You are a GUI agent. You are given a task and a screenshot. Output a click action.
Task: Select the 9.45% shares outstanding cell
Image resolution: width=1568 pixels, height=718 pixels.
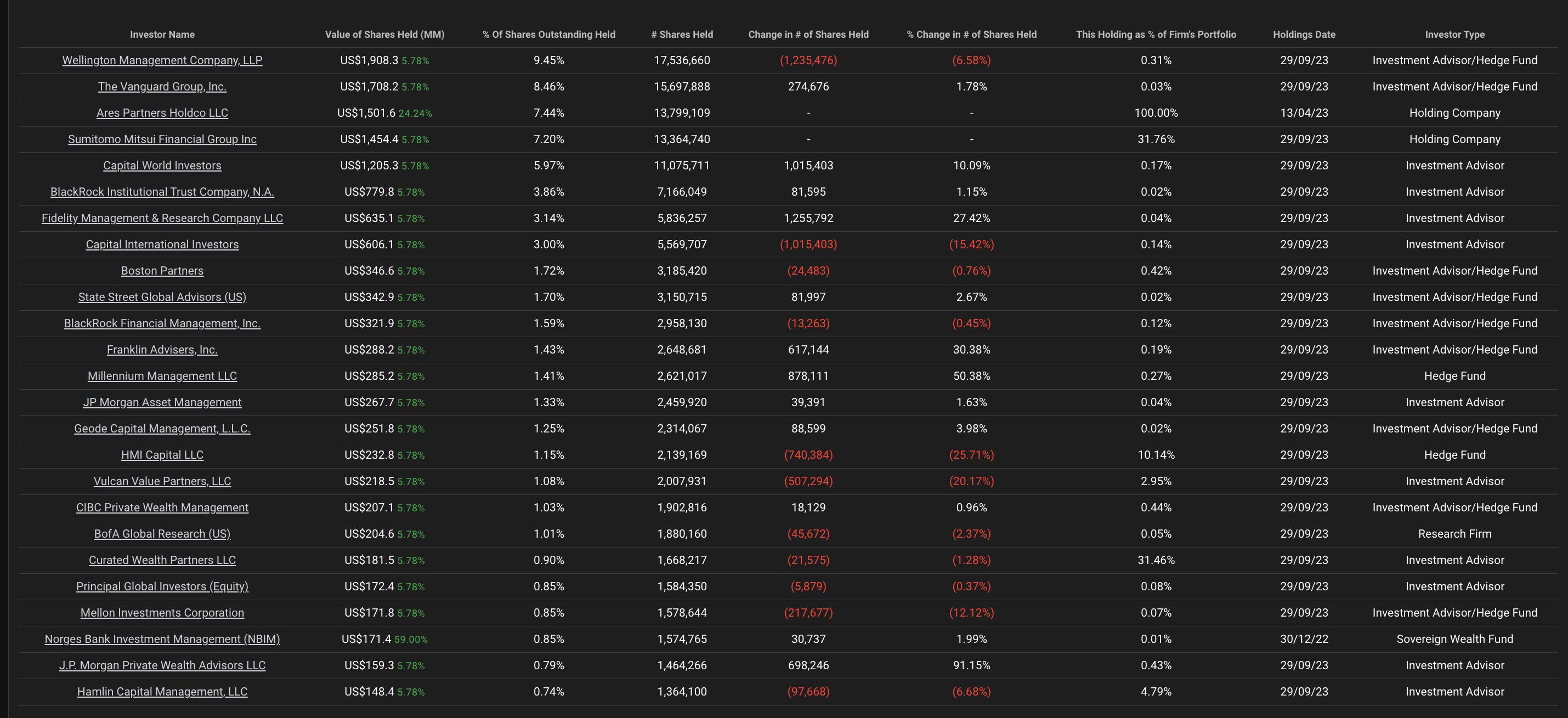548,60
